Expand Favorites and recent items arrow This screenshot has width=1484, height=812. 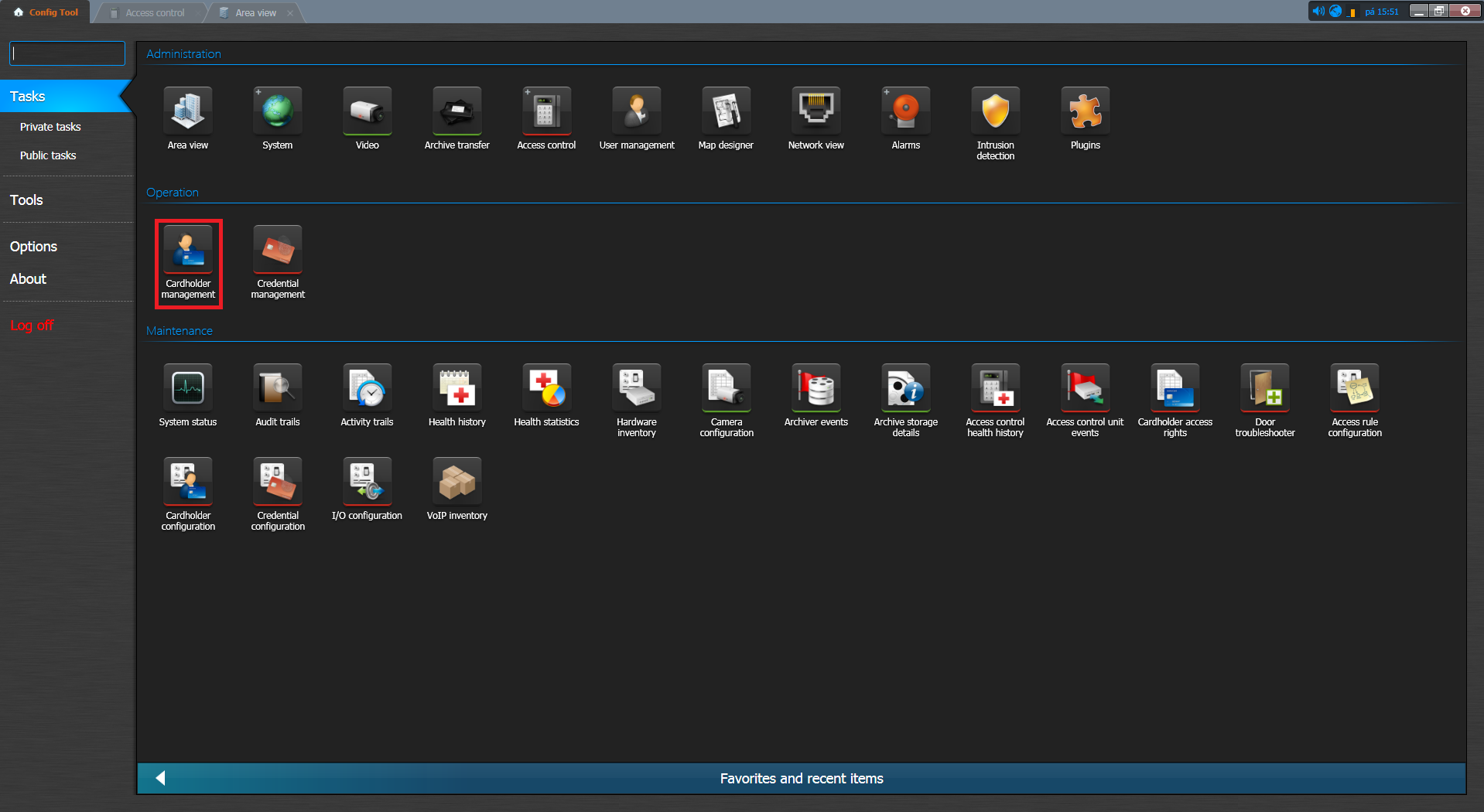point(160,778)
